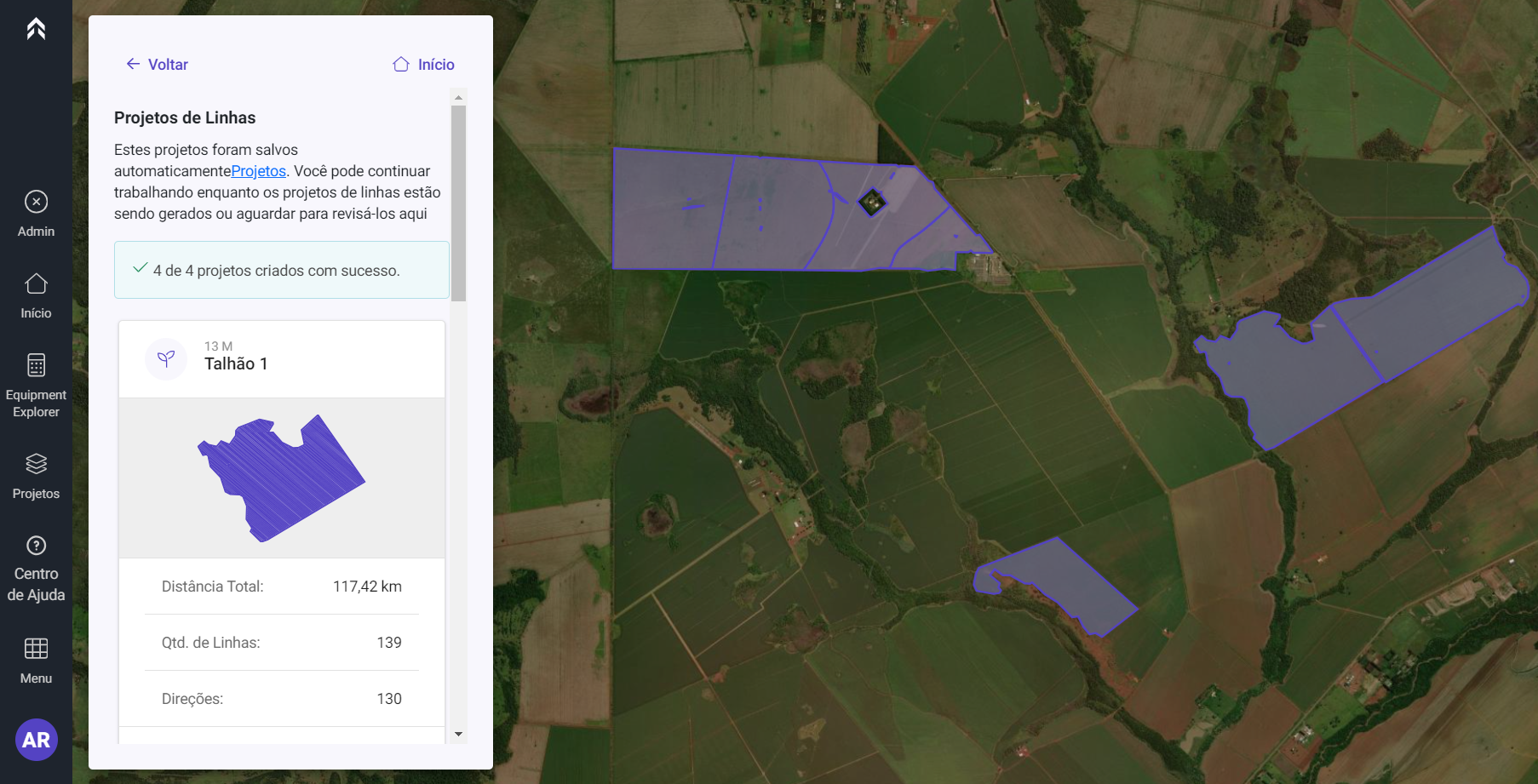Open Centro de Ajuda help icon
The height and width of the screenshot is (784, 1538).
pyautogui.click(x=36, y=568)
